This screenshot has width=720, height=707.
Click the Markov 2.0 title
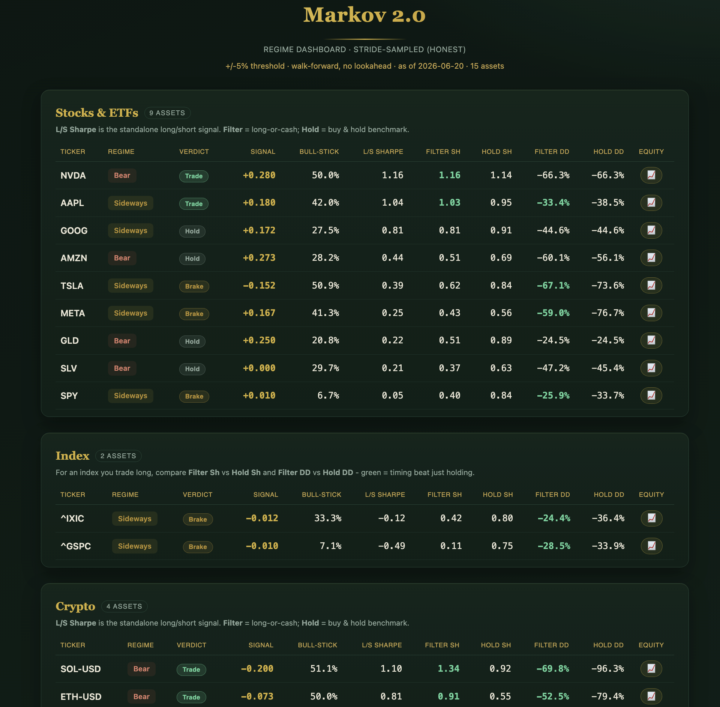365,15
